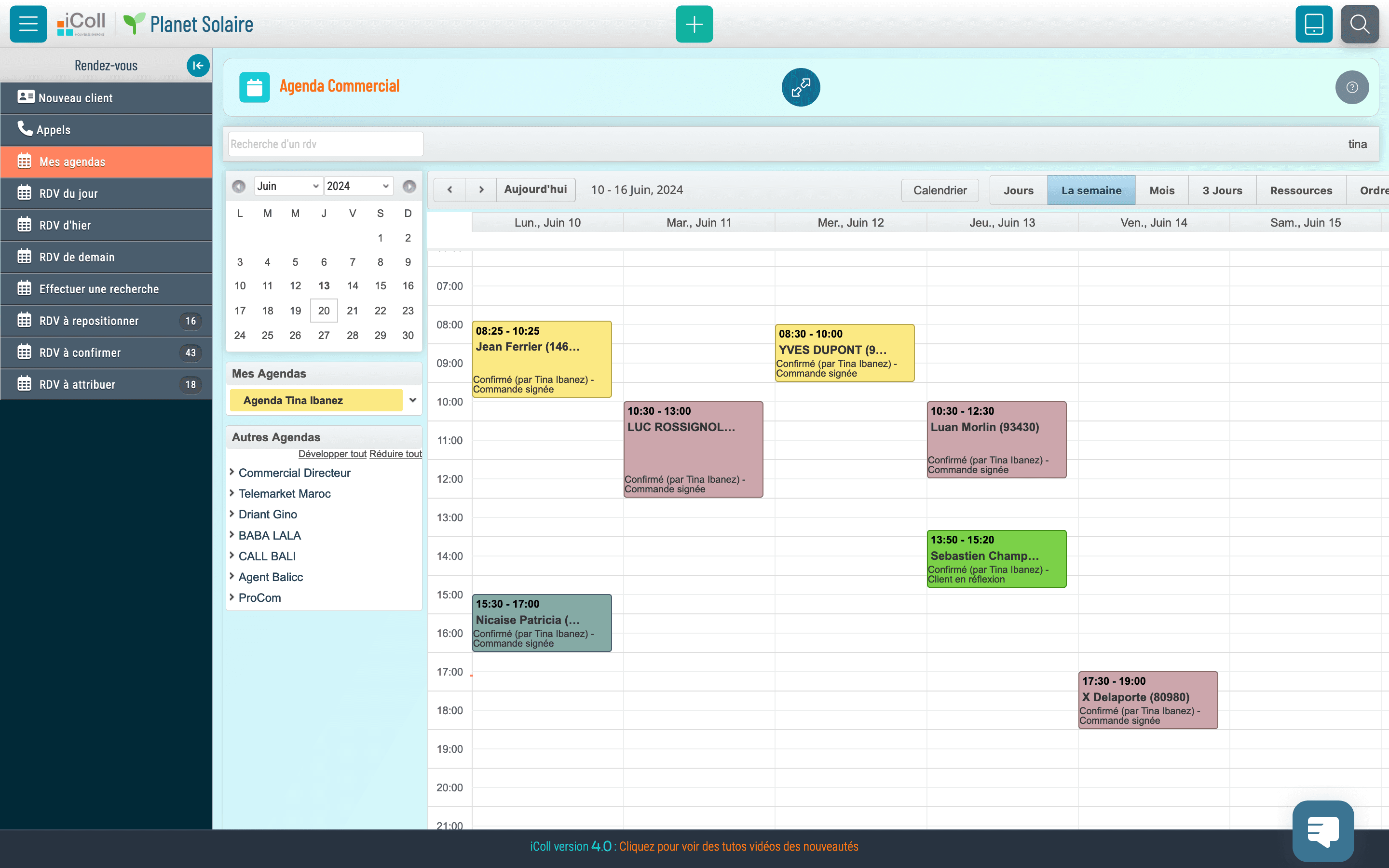Expand Agenda Tina Ibanez dropdown arrow
The image size is (1389, 868).
point(413,400)
